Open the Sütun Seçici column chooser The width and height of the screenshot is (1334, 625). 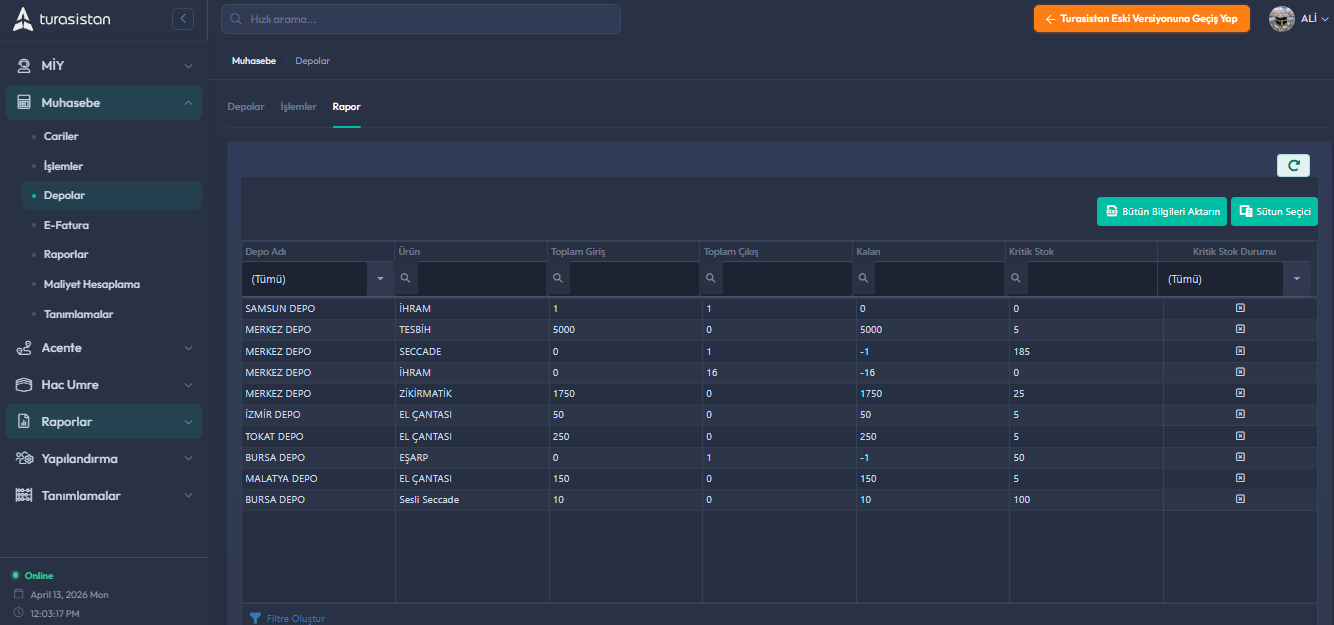click(1274, 212)
